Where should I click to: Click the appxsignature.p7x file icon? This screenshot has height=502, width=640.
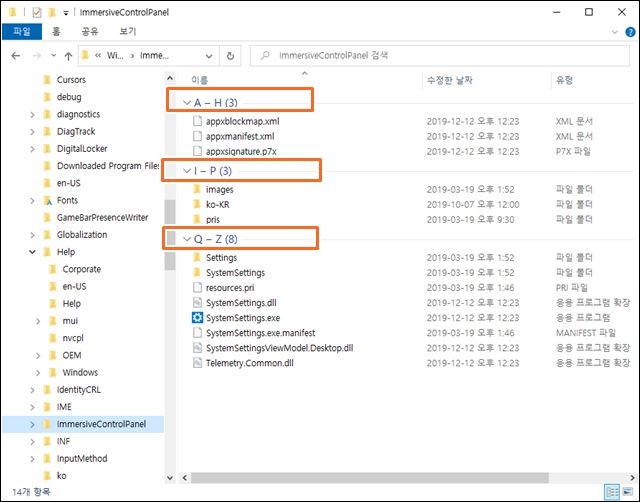[x=197, y=151]
